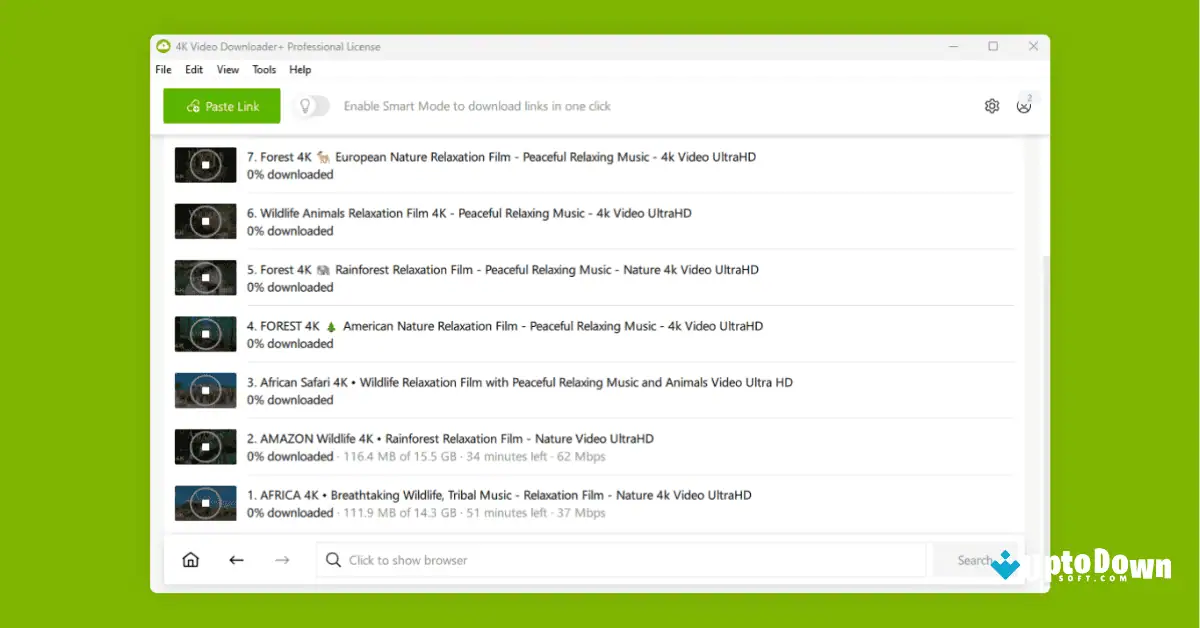1200x628 pixels.
Task: Open the Edit menu
Action: [x=194, y=69]
